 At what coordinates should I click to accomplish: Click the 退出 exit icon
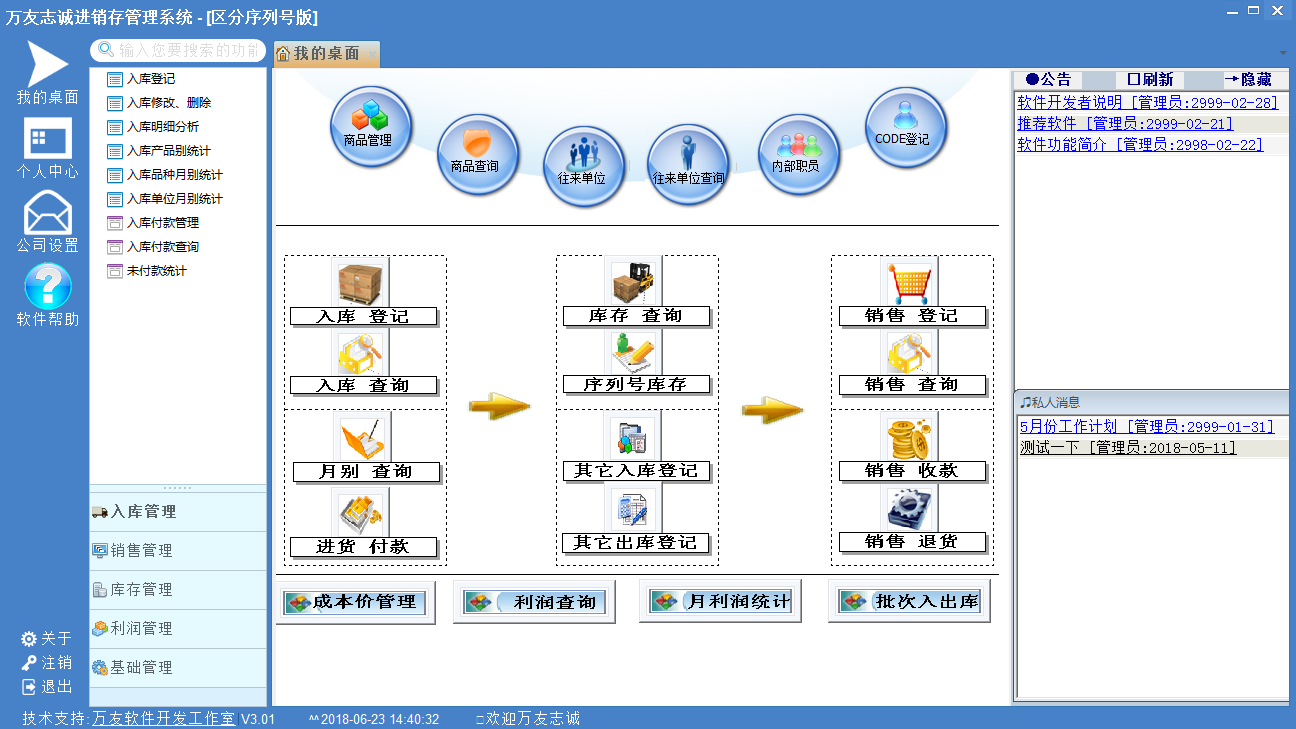click(29, 687)
